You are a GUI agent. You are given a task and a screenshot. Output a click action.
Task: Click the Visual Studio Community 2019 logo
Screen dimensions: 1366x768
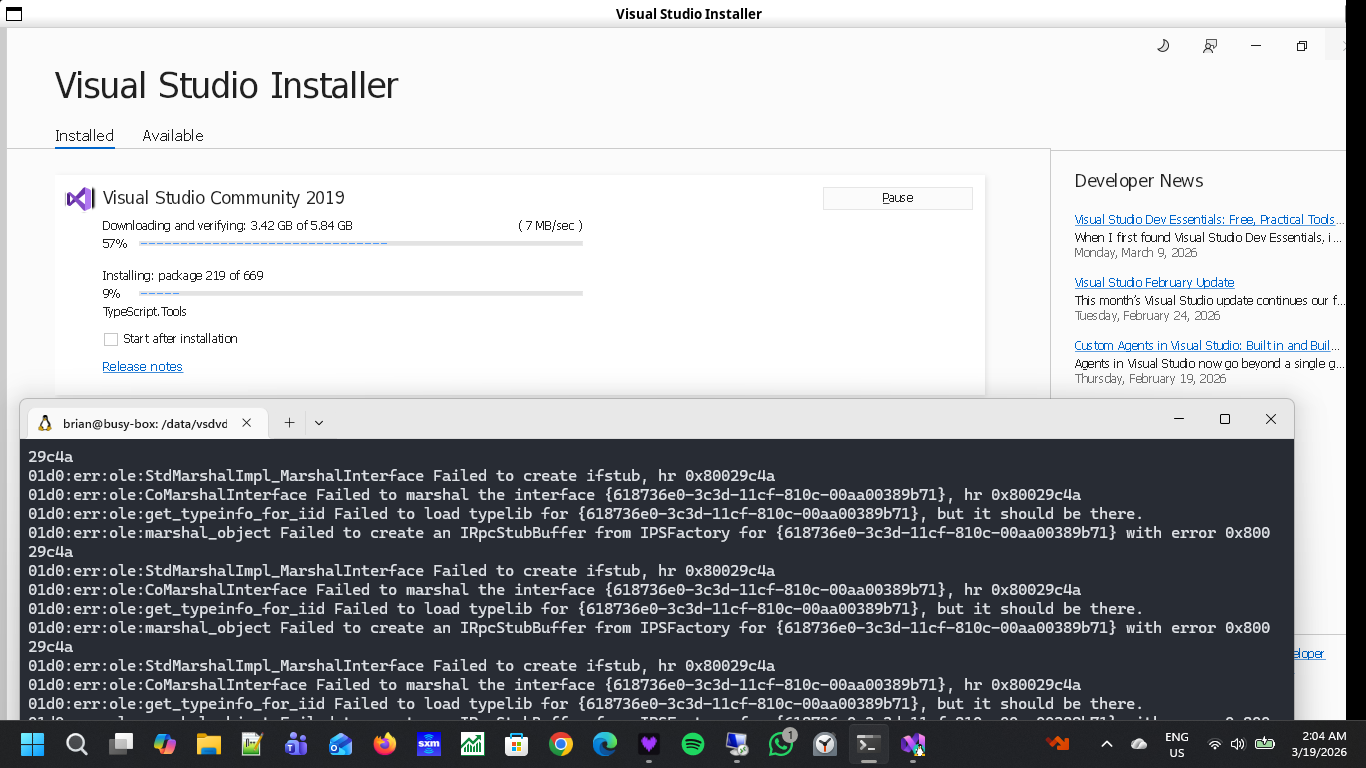point(80,199)
